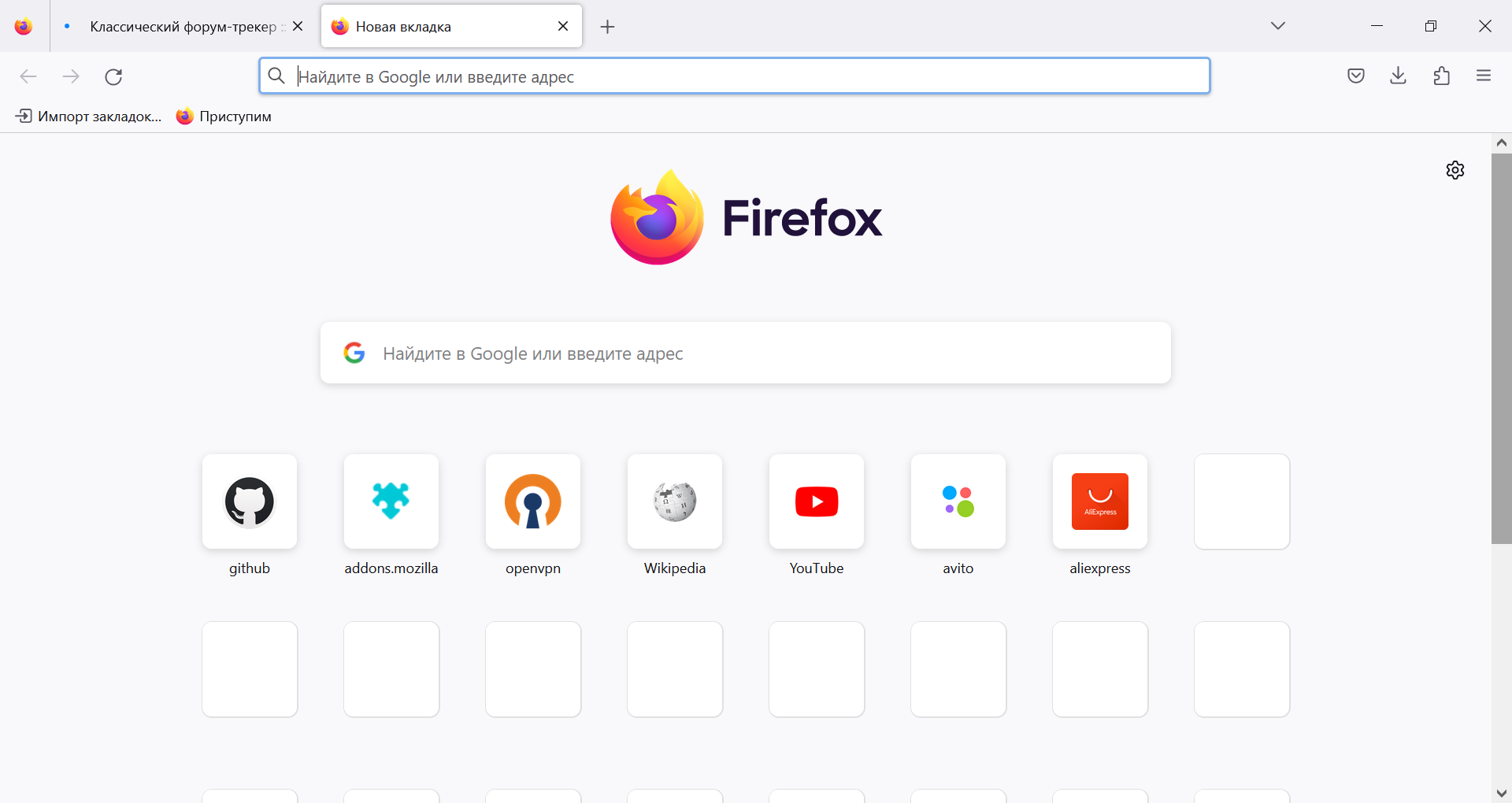Open the hamburger application menu
This screenshot has width=1512, height=803.
[x=1484, y=76]
